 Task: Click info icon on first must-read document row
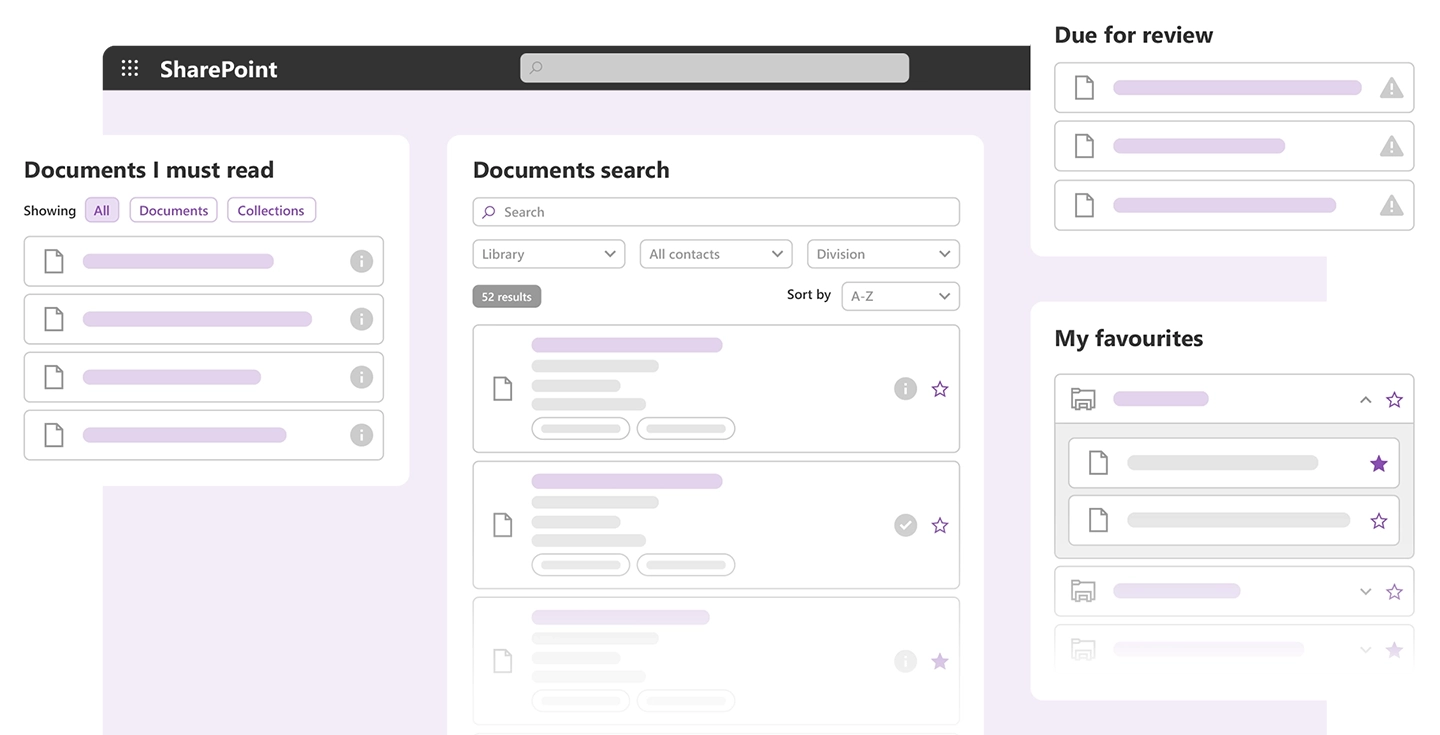(361, 261)
